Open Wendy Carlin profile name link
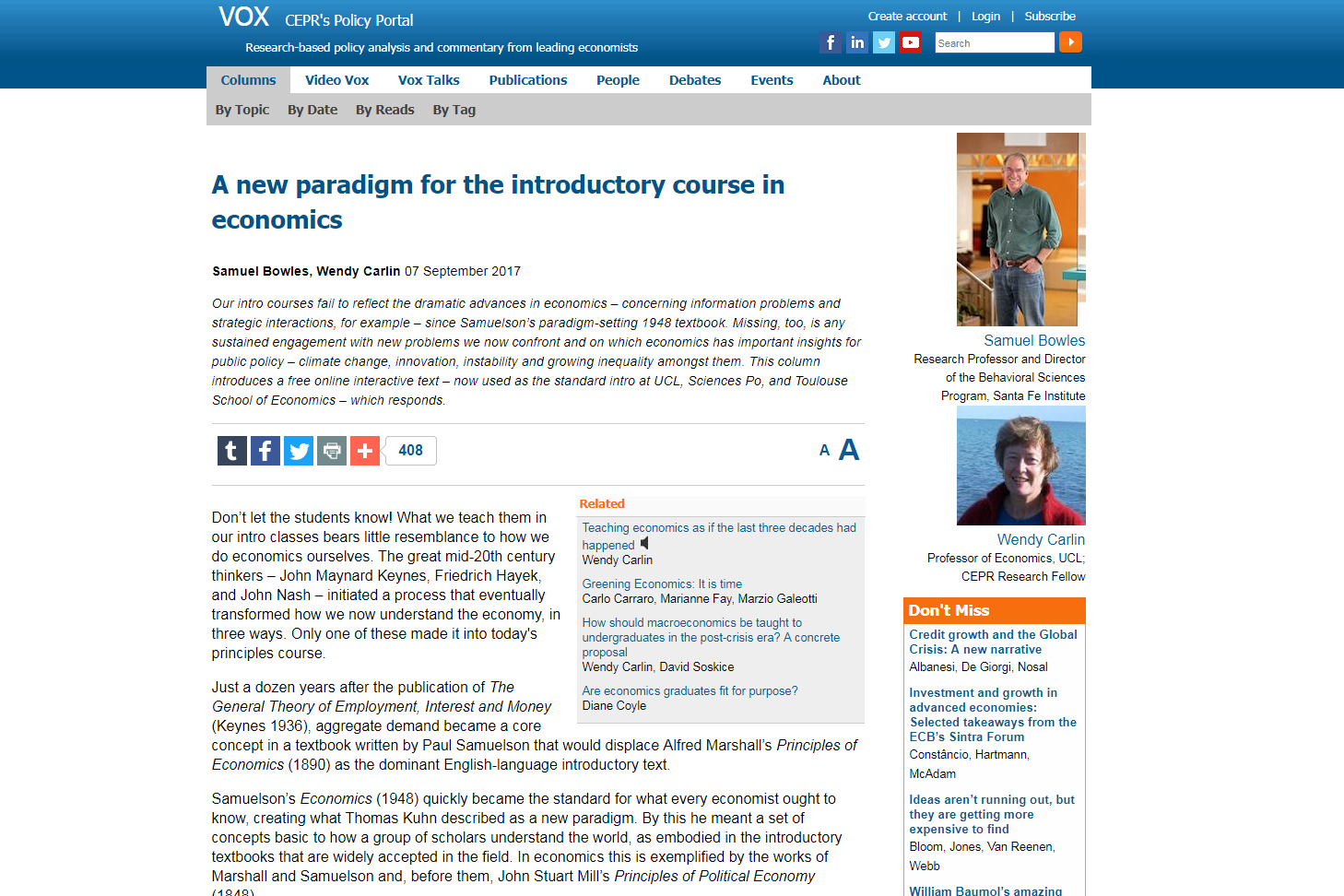 (1041, 540)
